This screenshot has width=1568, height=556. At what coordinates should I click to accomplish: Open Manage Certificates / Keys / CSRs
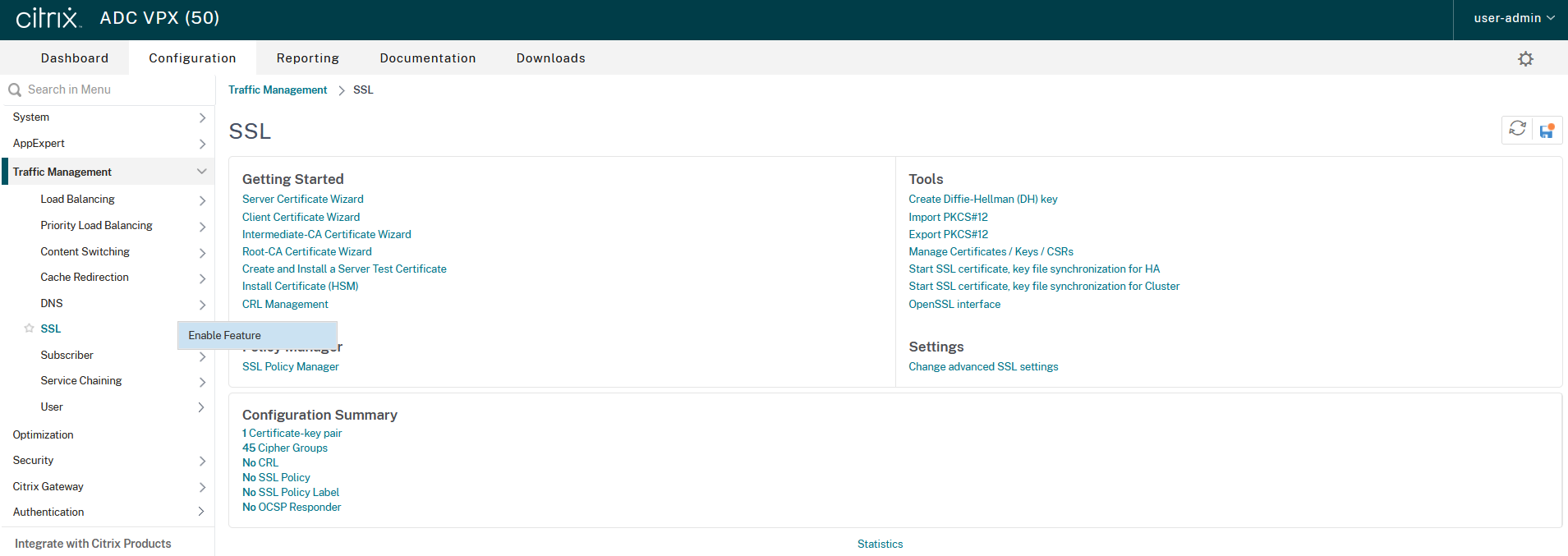tap(991, 252)
